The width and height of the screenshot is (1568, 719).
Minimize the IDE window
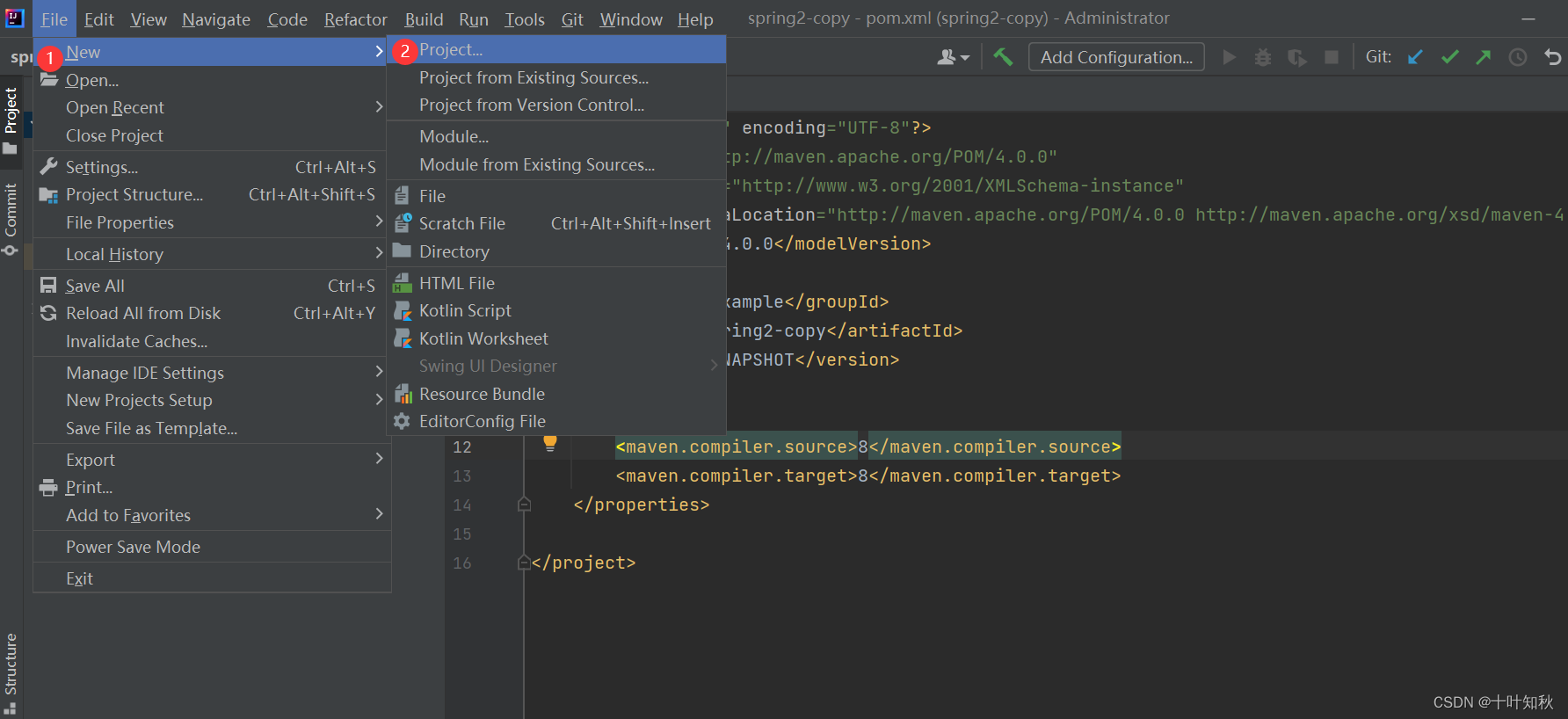point(1528,18)
